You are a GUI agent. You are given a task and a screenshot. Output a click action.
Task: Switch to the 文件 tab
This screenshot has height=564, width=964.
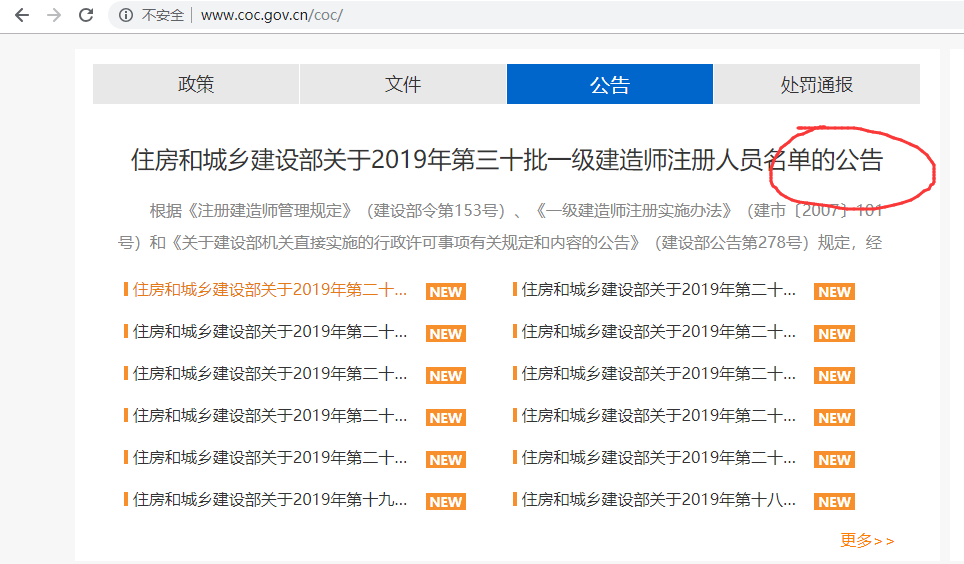tap(403, 84)
